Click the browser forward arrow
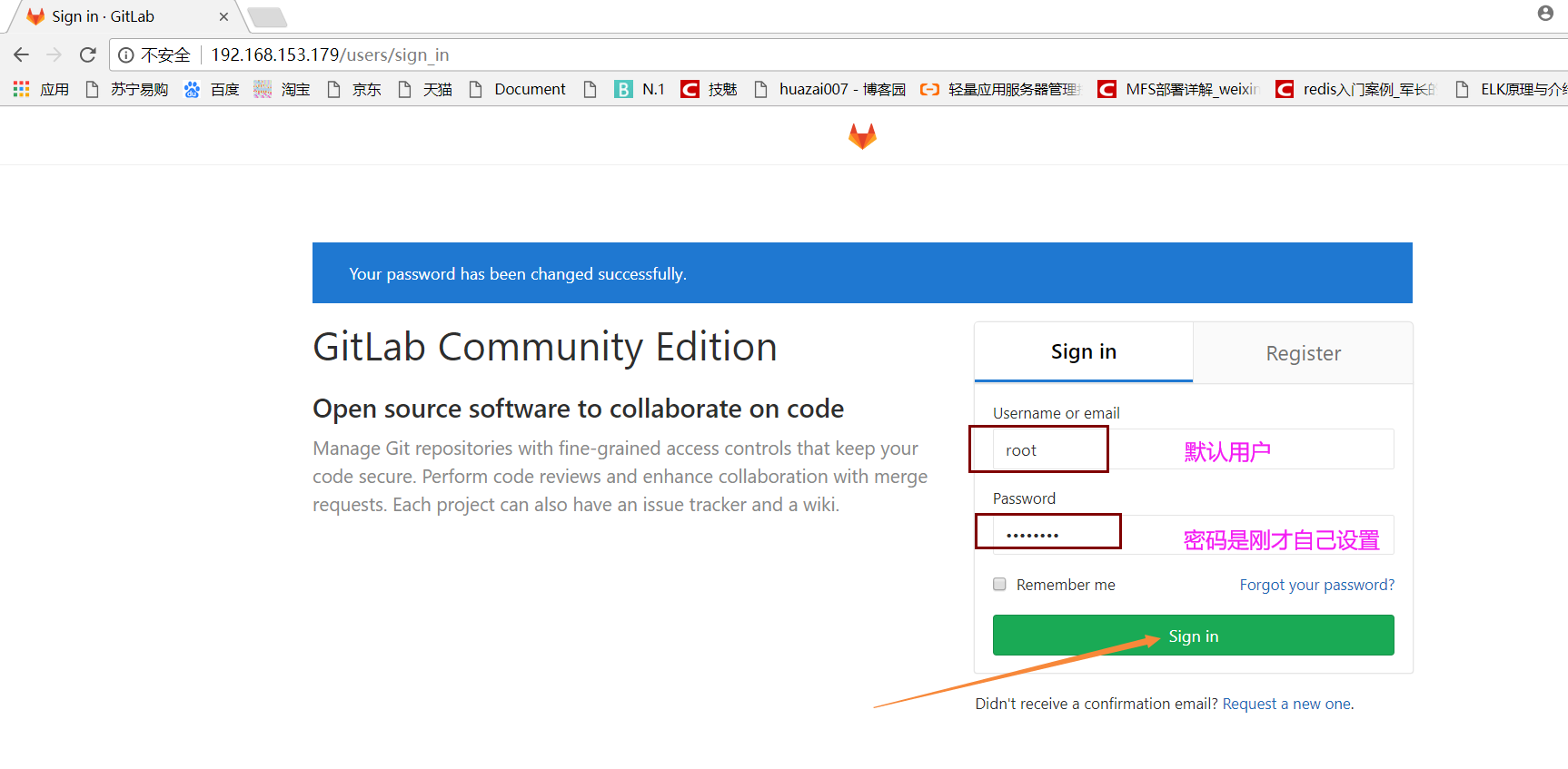 pyautogui.click(x=55, y=54)
